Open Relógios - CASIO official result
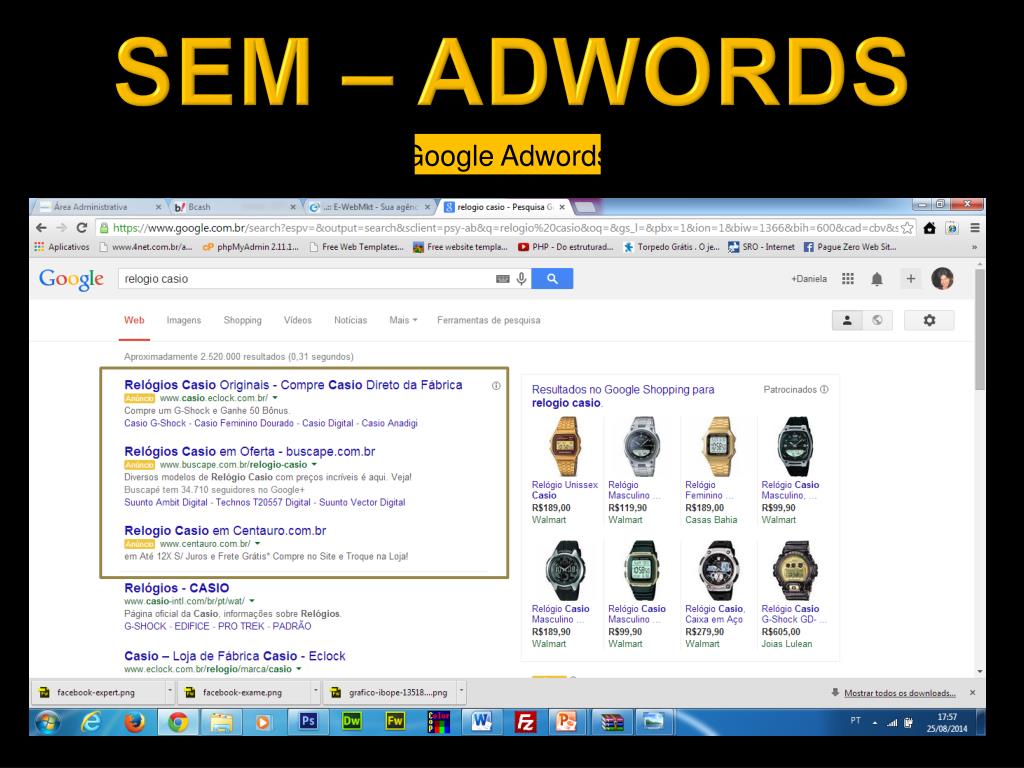 176,588
